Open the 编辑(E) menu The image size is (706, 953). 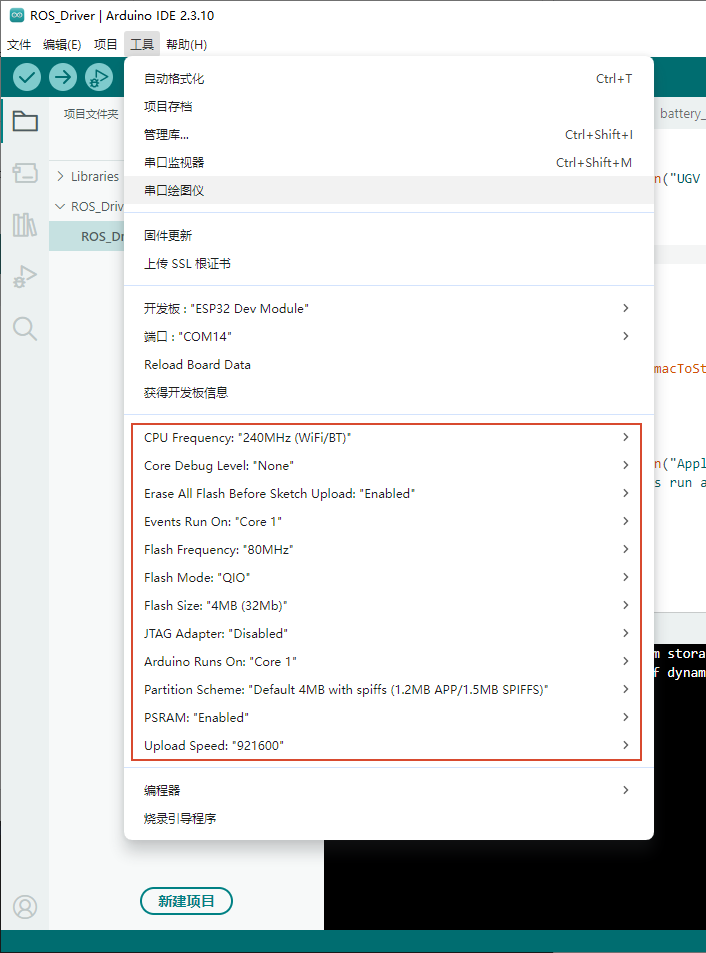62,44
